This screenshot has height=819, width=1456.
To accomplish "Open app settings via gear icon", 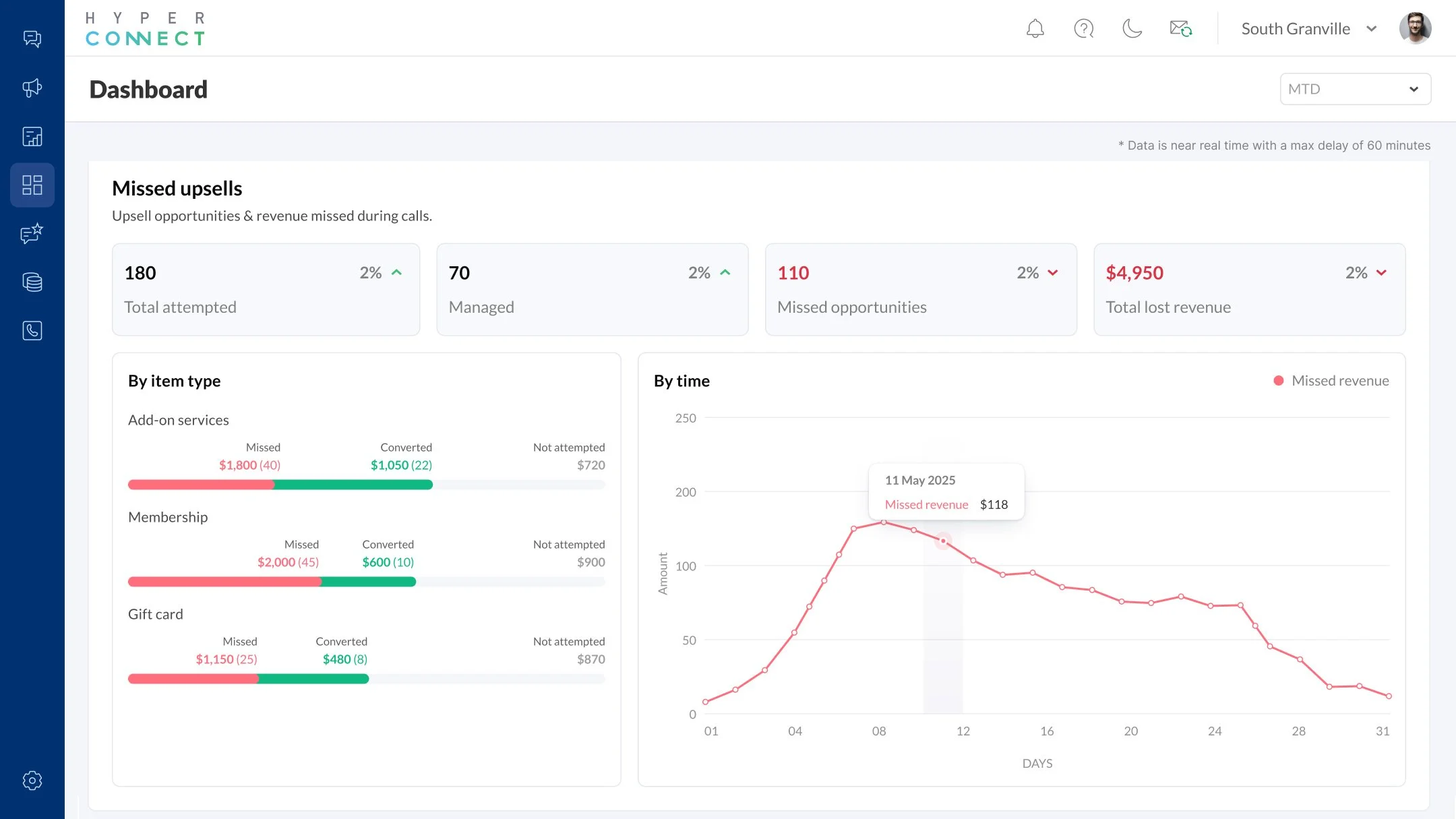I will click(x=32, y=781).
